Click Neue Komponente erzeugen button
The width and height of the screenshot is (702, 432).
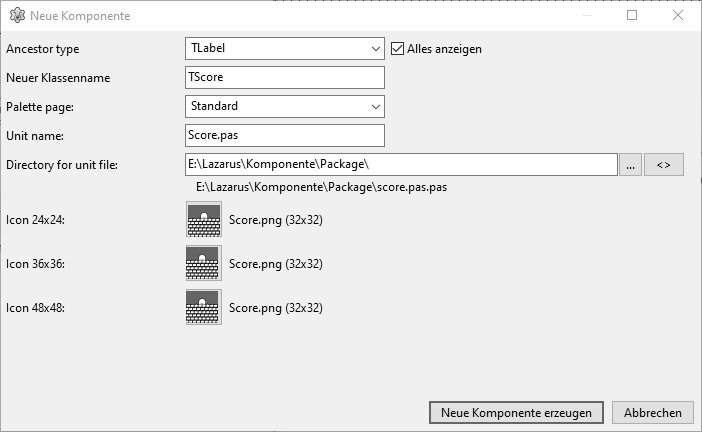tap(516, 412)
